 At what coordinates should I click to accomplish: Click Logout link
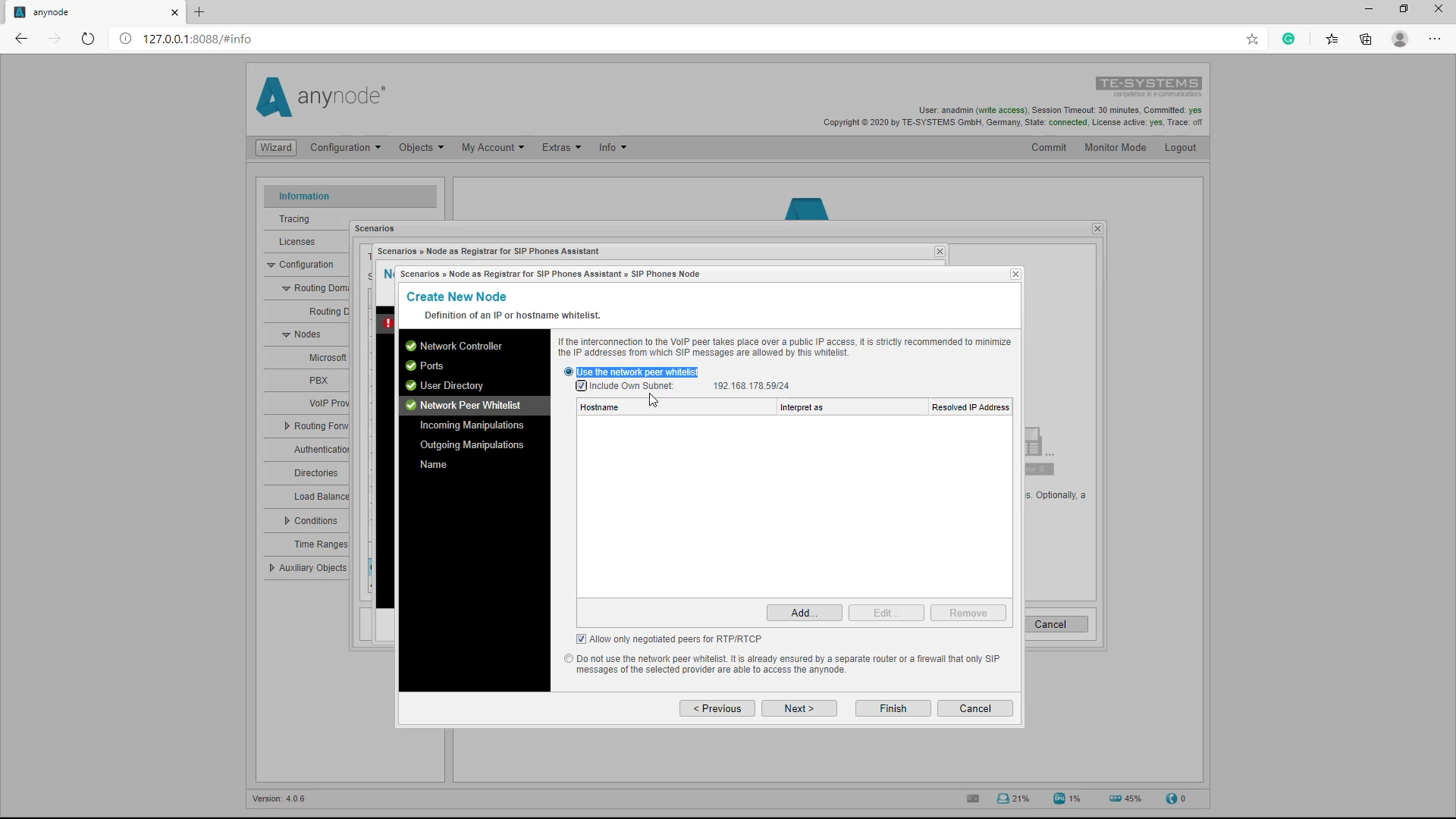click(1180, 147)
